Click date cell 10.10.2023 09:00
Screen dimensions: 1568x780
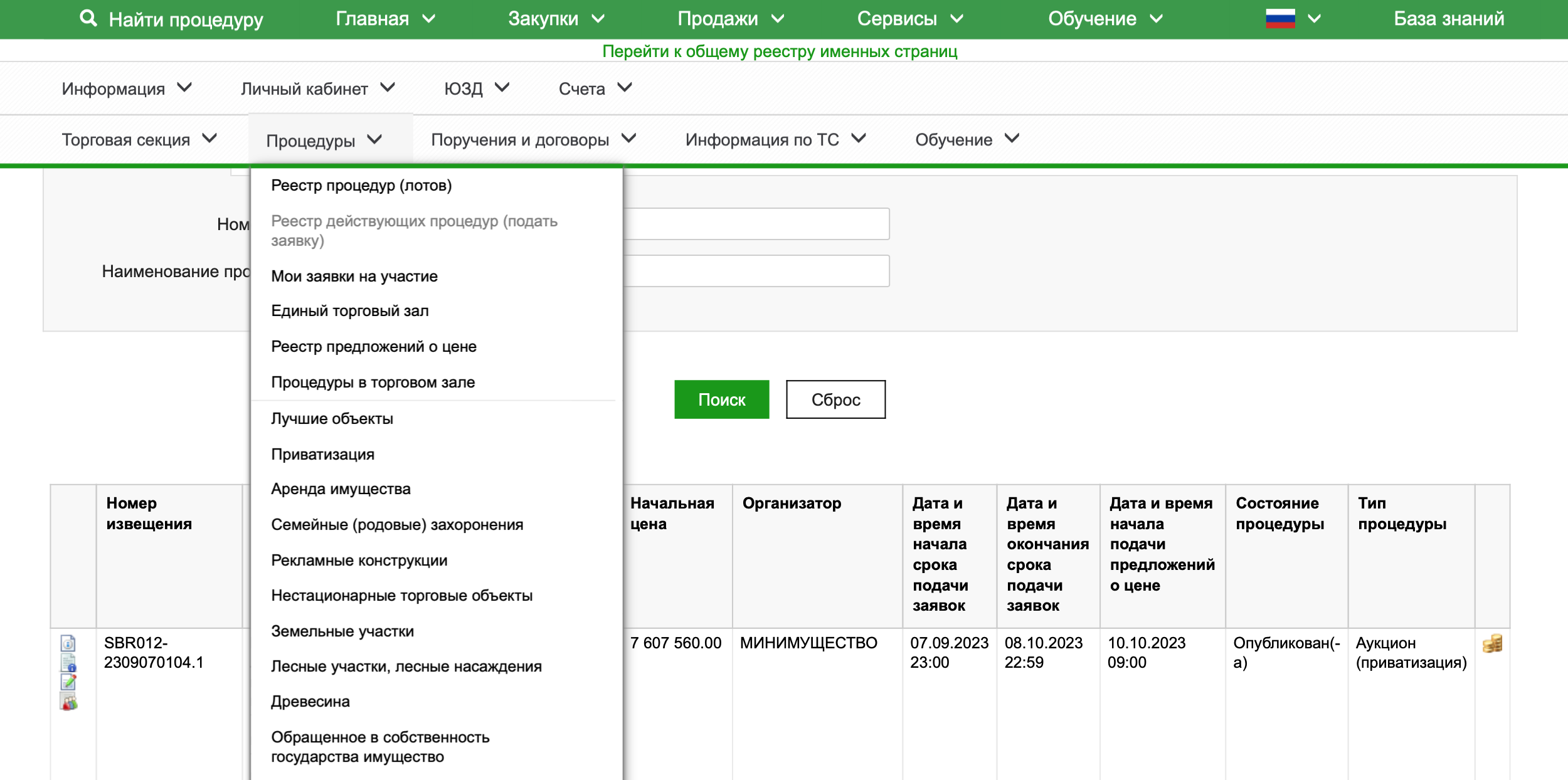pos(1147,653)
